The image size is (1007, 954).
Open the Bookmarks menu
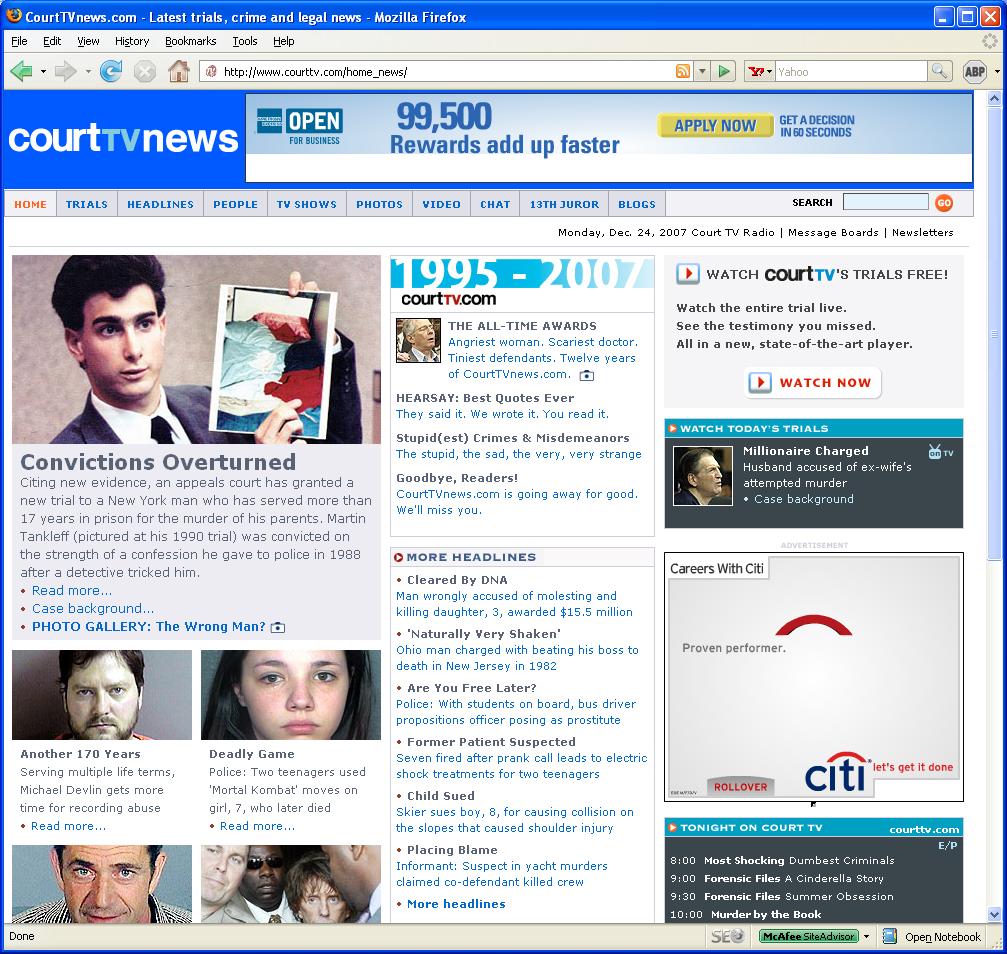(190, 41)
